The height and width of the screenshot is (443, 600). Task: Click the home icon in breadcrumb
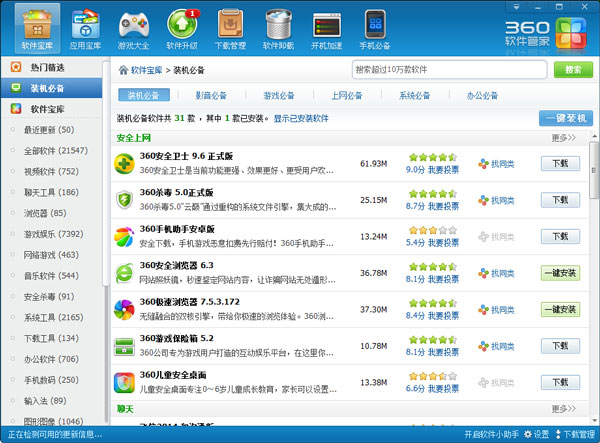123,70
